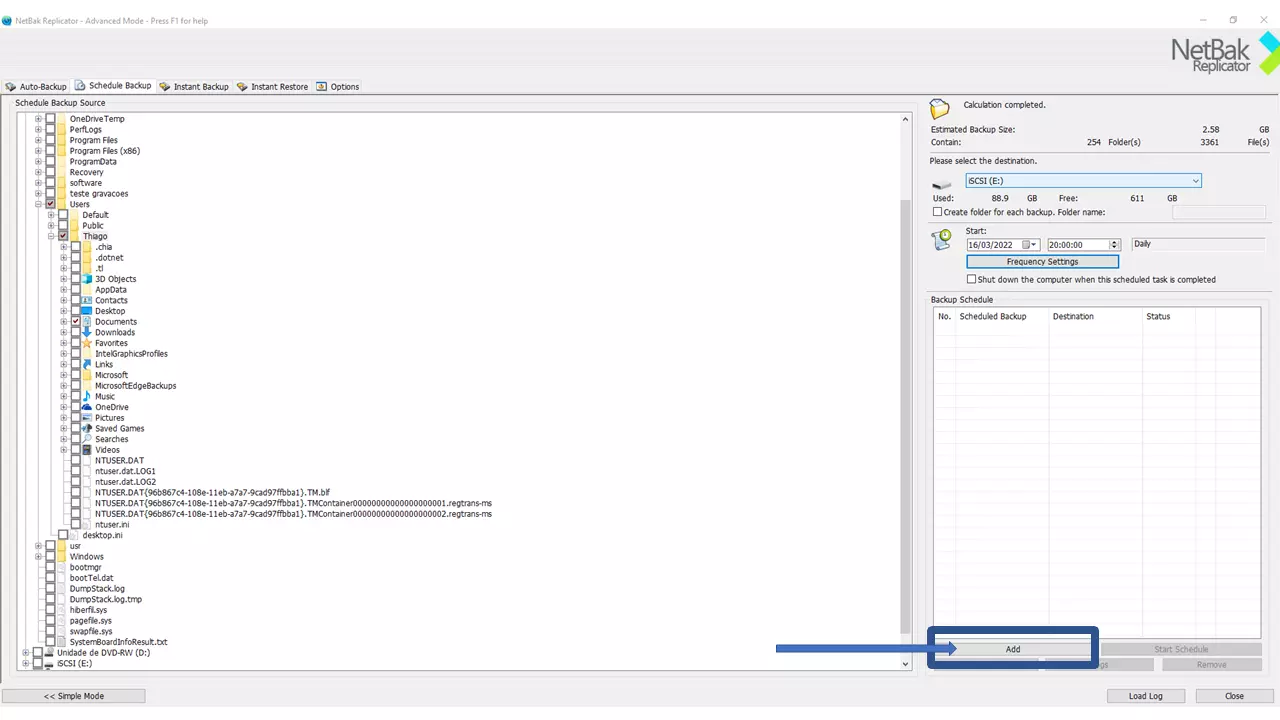
Task: Open the Instant Restore tab
Action: point(272,87)
